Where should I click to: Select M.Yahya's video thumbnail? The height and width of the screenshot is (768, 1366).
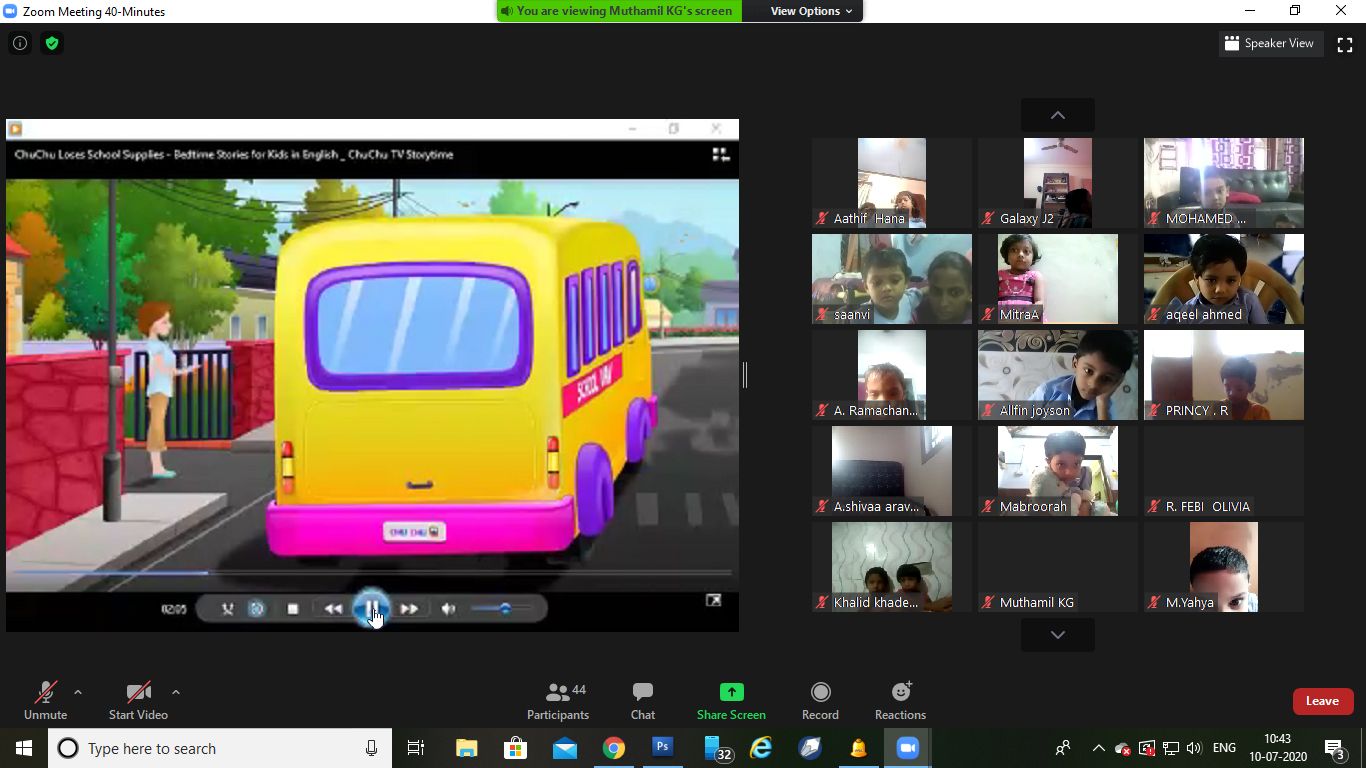coord(1224,567)
